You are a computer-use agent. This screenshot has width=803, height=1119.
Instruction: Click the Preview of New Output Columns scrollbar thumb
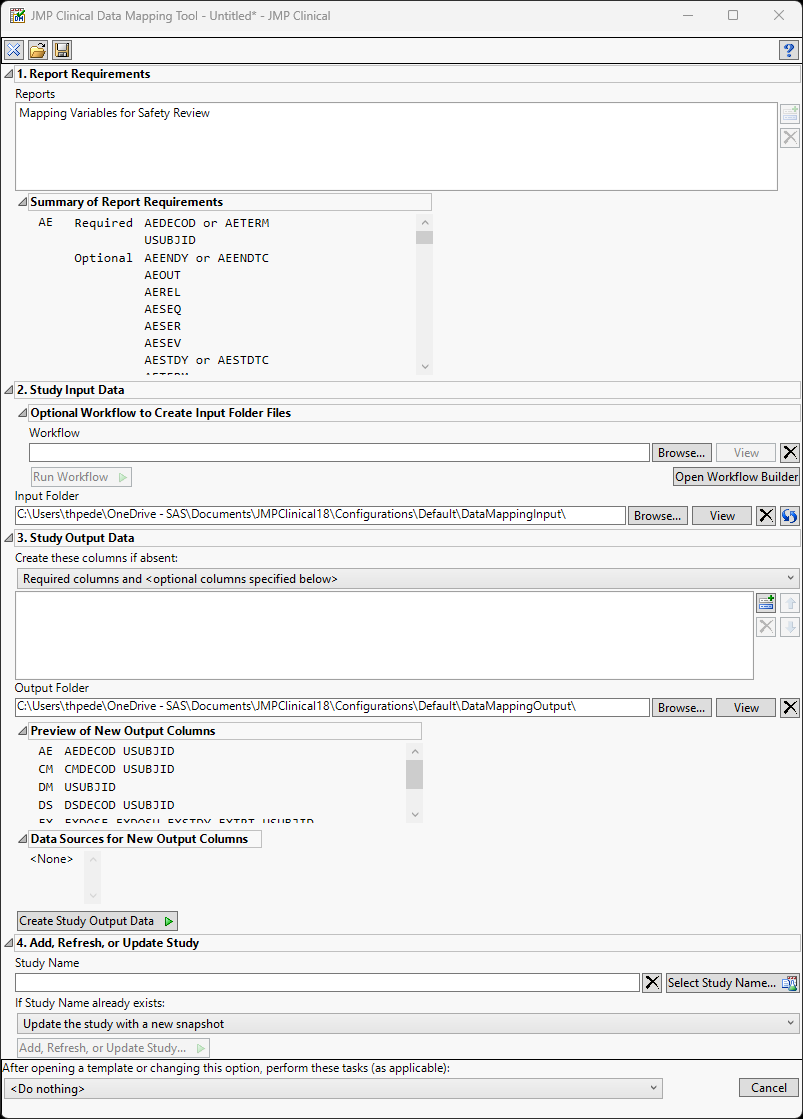pyautogui.click(x=414, y=774)
